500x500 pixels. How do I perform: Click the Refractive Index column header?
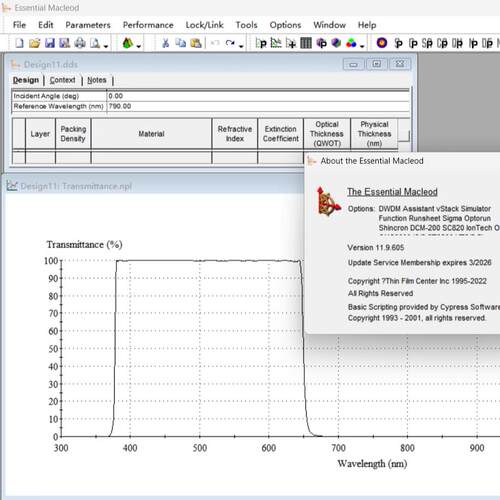[235, 134]
